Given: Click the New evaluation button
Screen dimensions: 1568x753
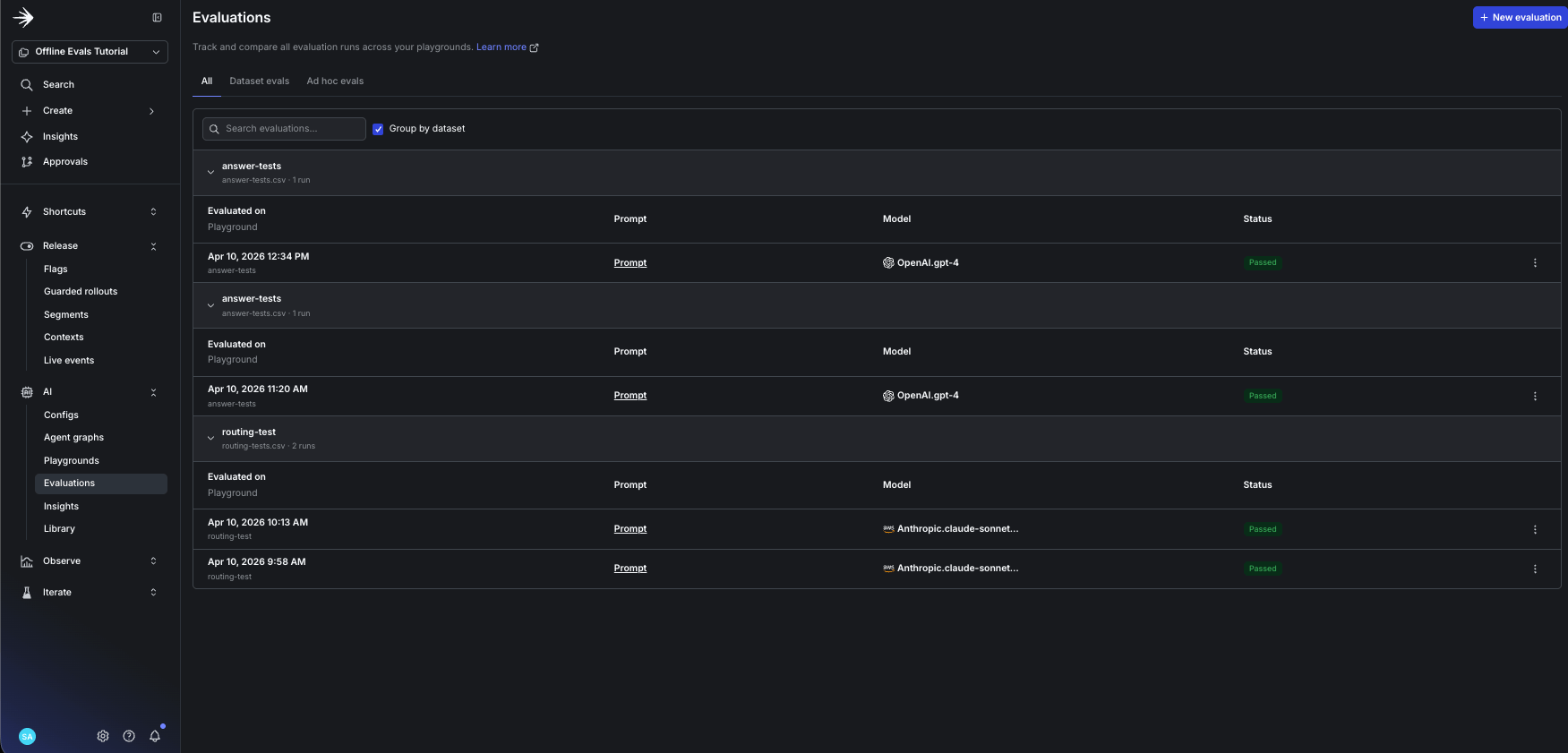Looking at the screenshot, I should click(x=1521, y=18).
